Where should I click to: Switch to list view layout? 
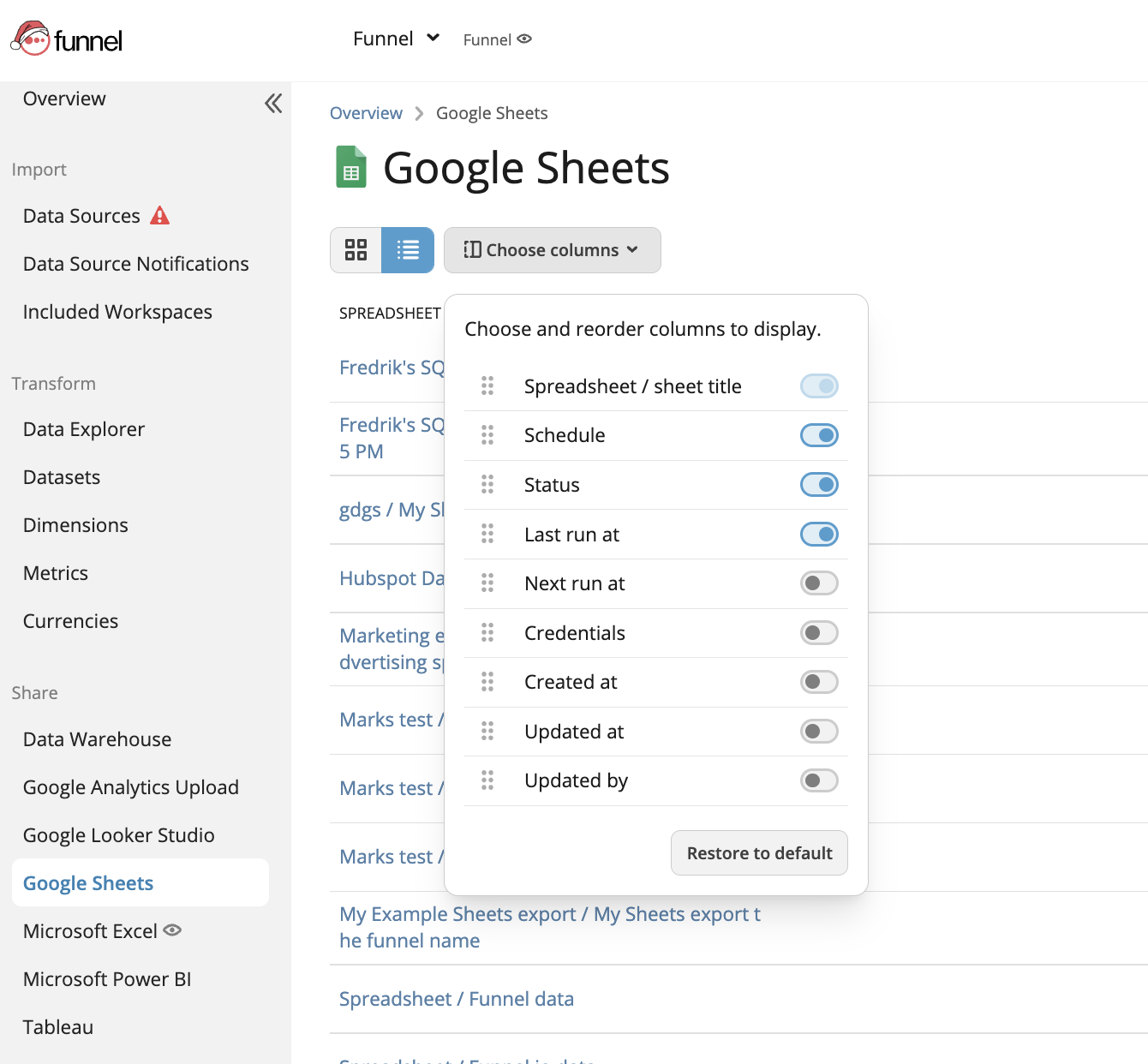click(408, 250)
